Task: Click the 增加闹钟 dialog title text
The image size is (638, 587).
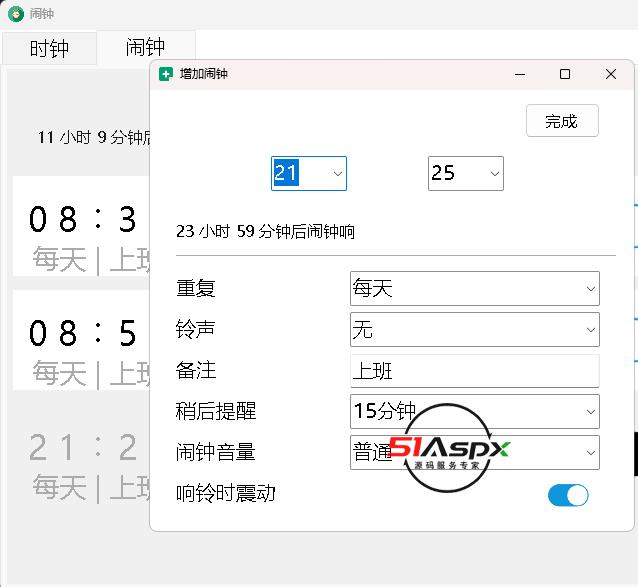Action: [x=203, y=74]
